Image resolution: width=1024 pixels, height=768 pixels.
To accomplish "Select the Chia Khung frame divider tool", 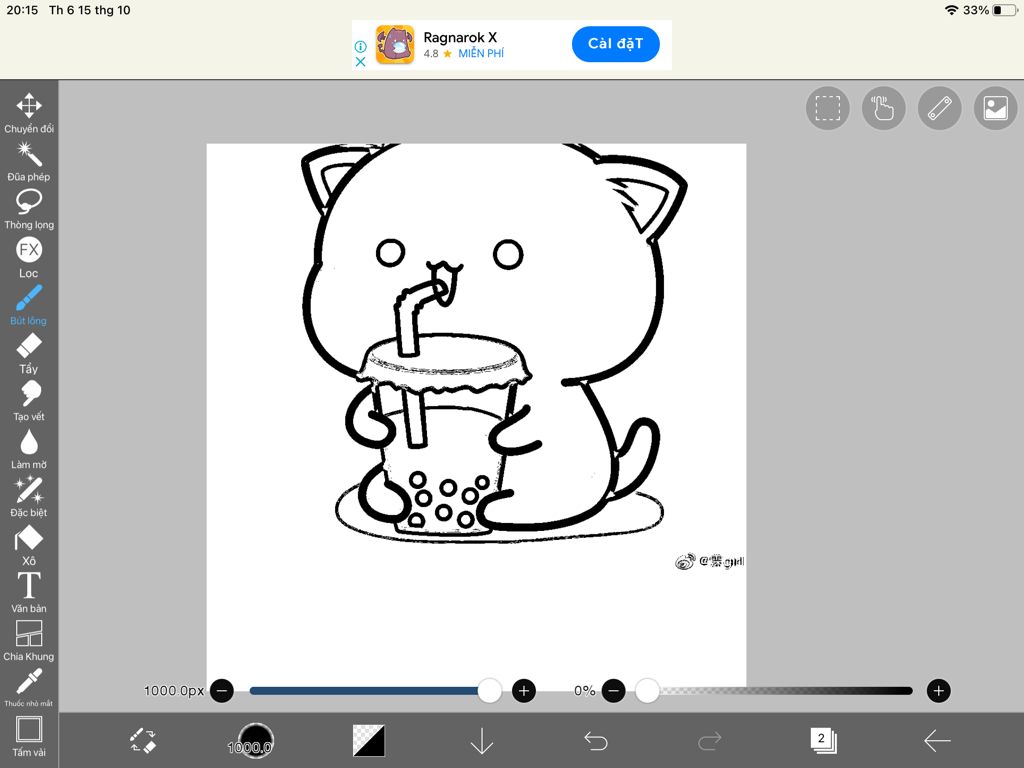I will [29, 641].
